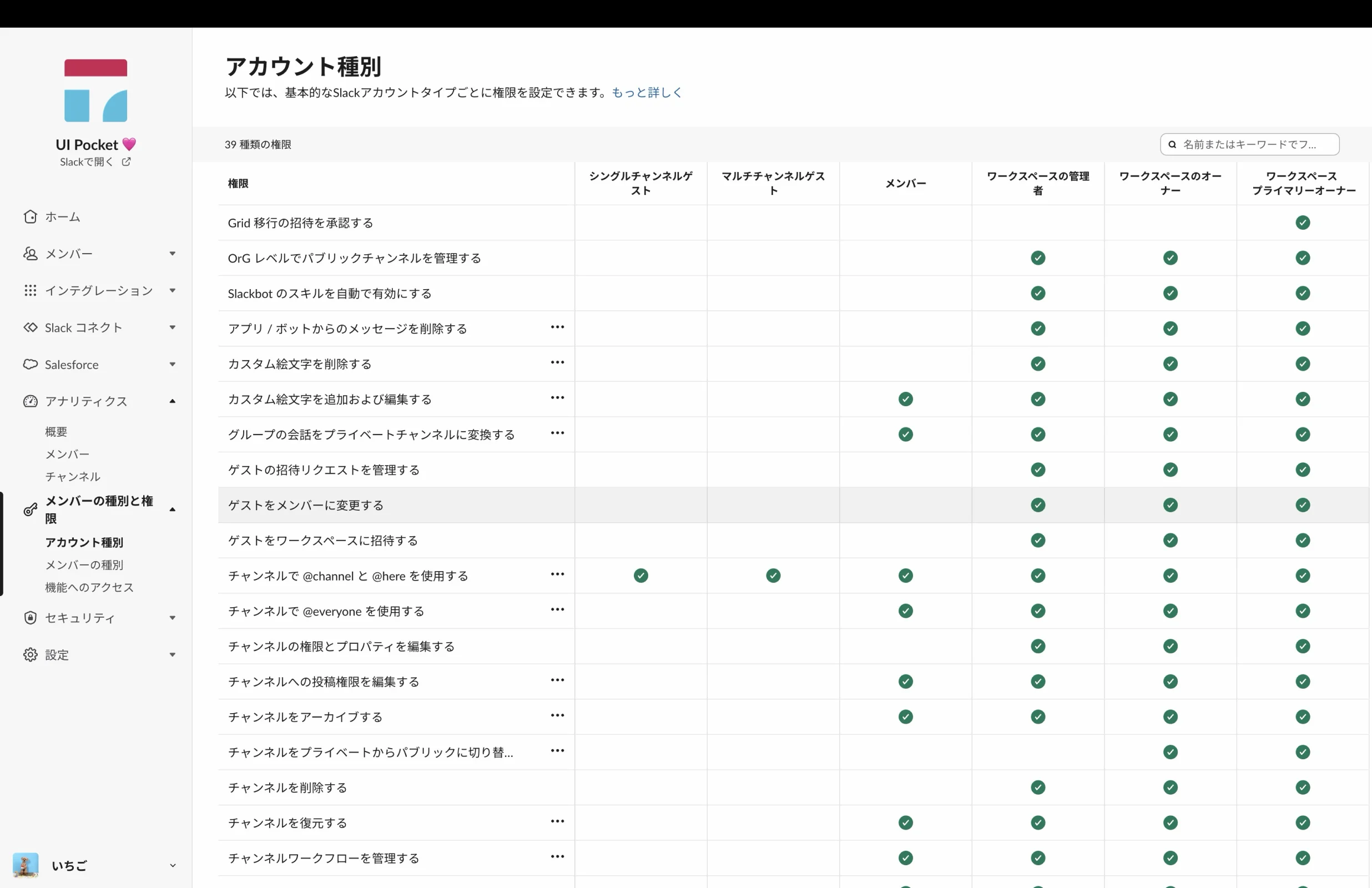Screen dimensions: 1372x888
Task: Select アカウント種別 in the sidebar
Action: pyautogui.click(x=84, y=543)
